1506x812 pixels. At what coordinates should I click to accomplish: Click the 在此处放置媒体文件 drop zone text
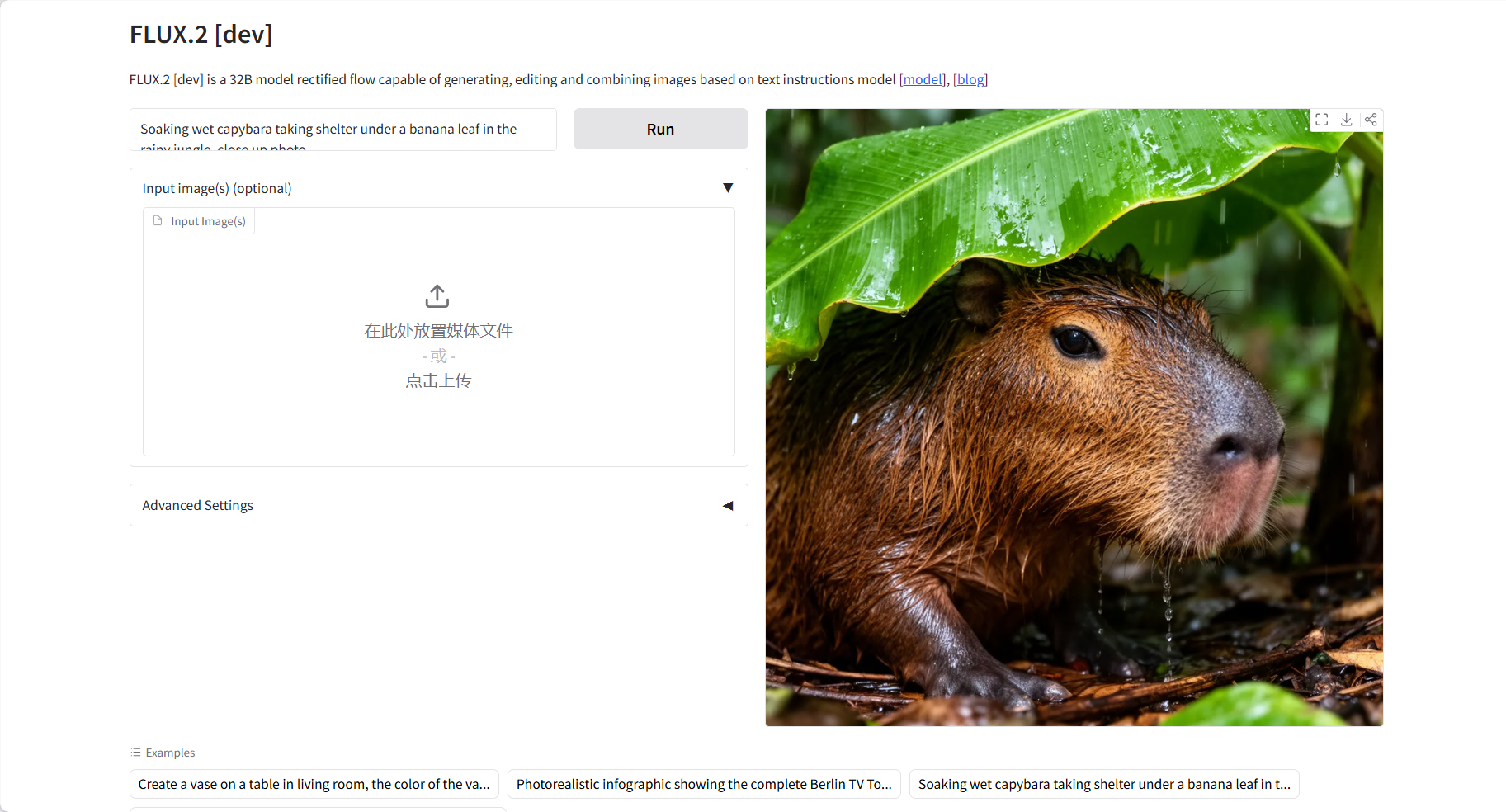438,331
